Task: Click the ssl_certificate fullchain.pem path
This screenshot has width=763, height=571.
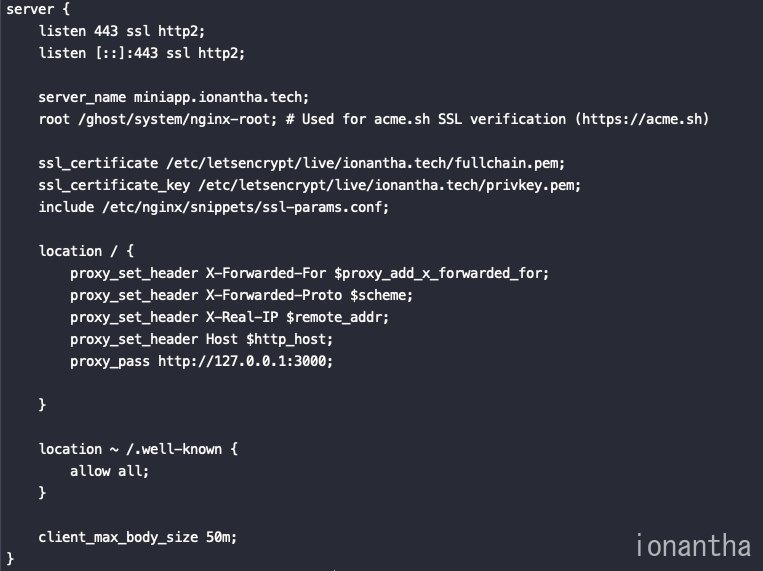Action: click(x=365, y=163)
